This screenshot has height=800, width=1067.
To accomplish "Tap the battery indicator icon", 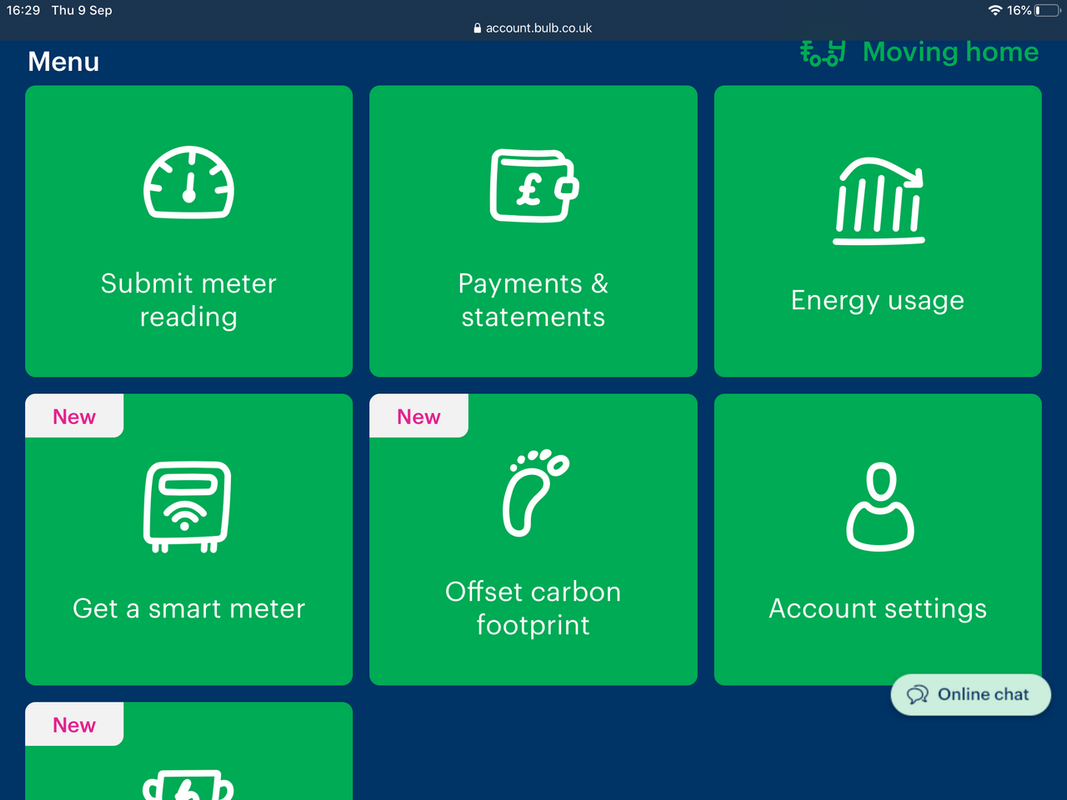I will (x=1047, y=10).
